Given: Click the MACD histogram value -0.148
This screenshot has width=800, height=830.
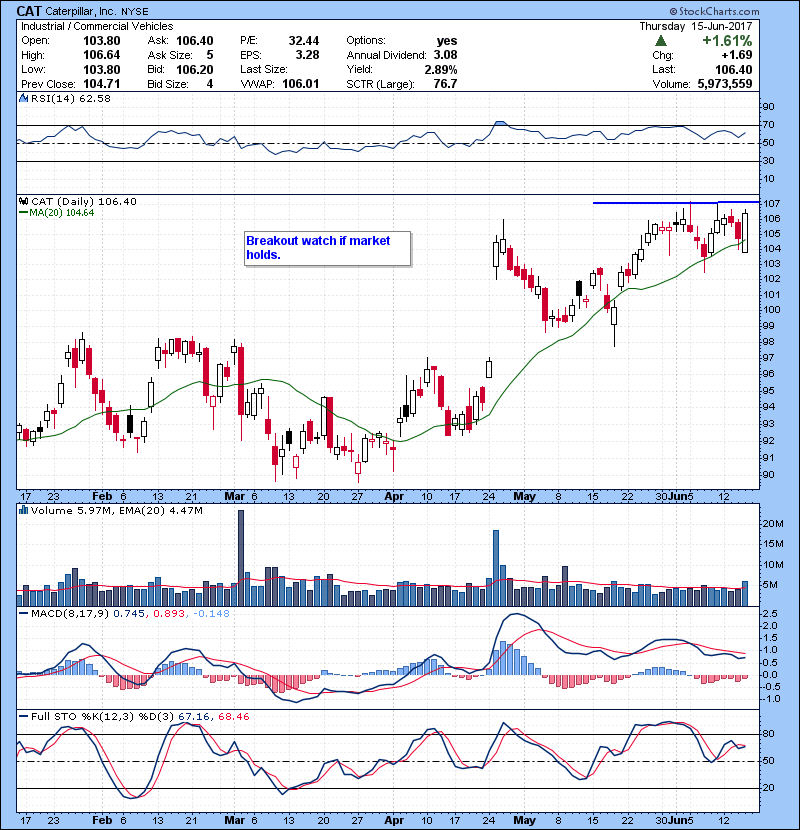Looking at the screenshot, I should point(211,614).
